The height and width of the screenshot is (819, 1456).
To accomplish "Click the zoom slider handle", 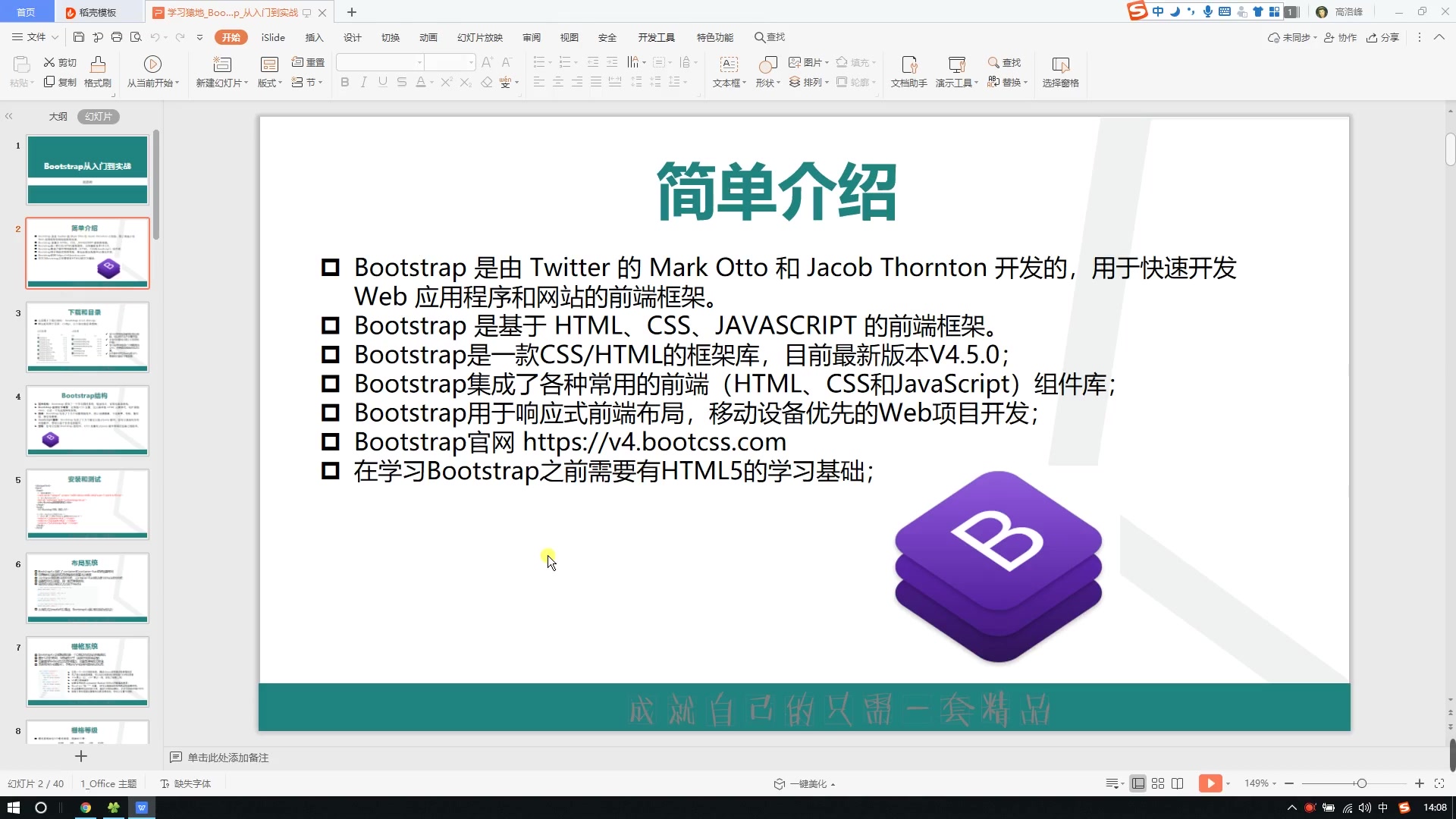I will click(1361, 783).
